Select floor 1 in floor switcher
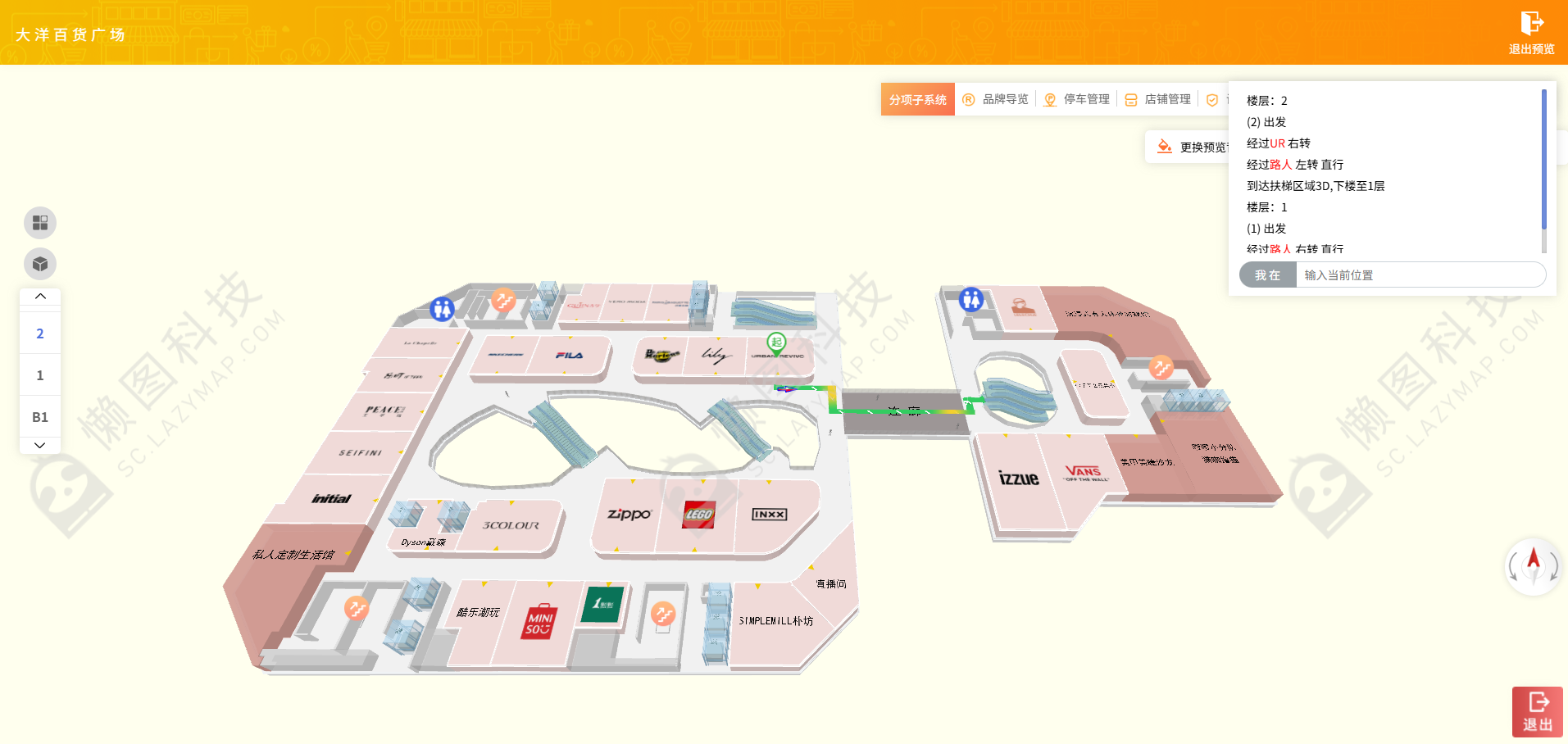Image resolution: width=1568 pixels, height=744 pixels. (40, 375)
